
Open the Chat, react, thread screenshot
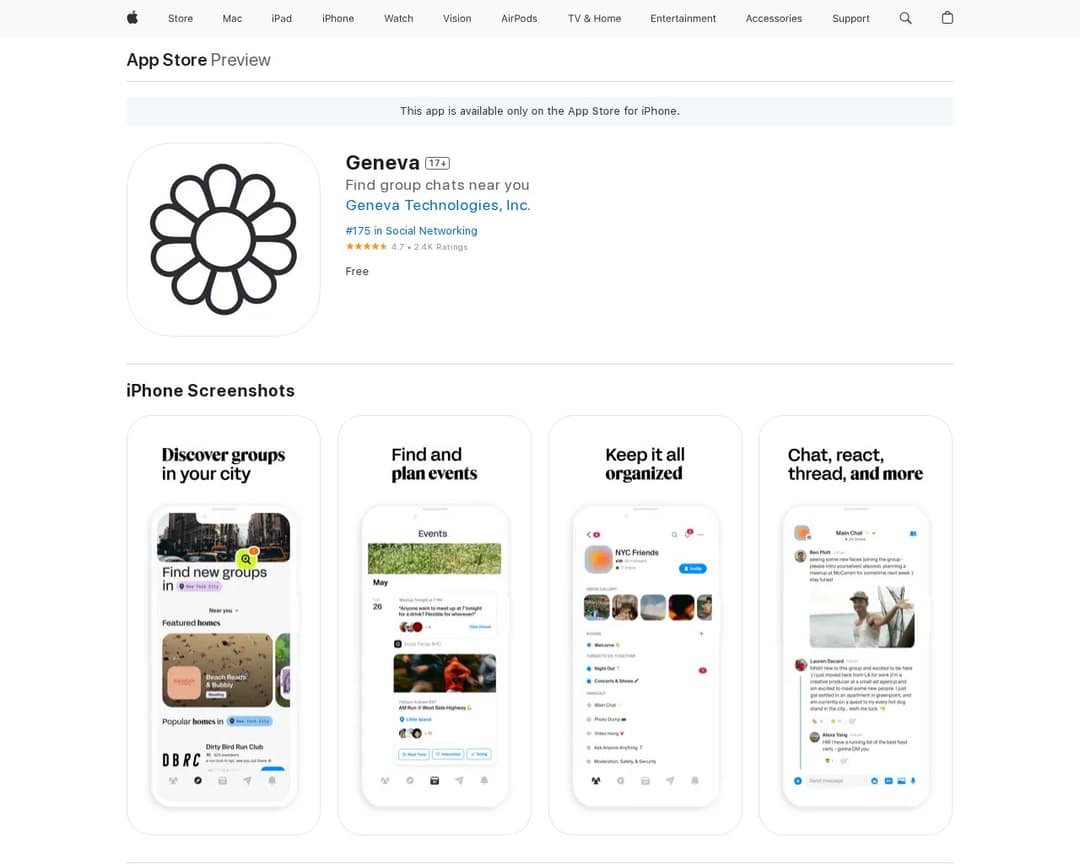855,625
